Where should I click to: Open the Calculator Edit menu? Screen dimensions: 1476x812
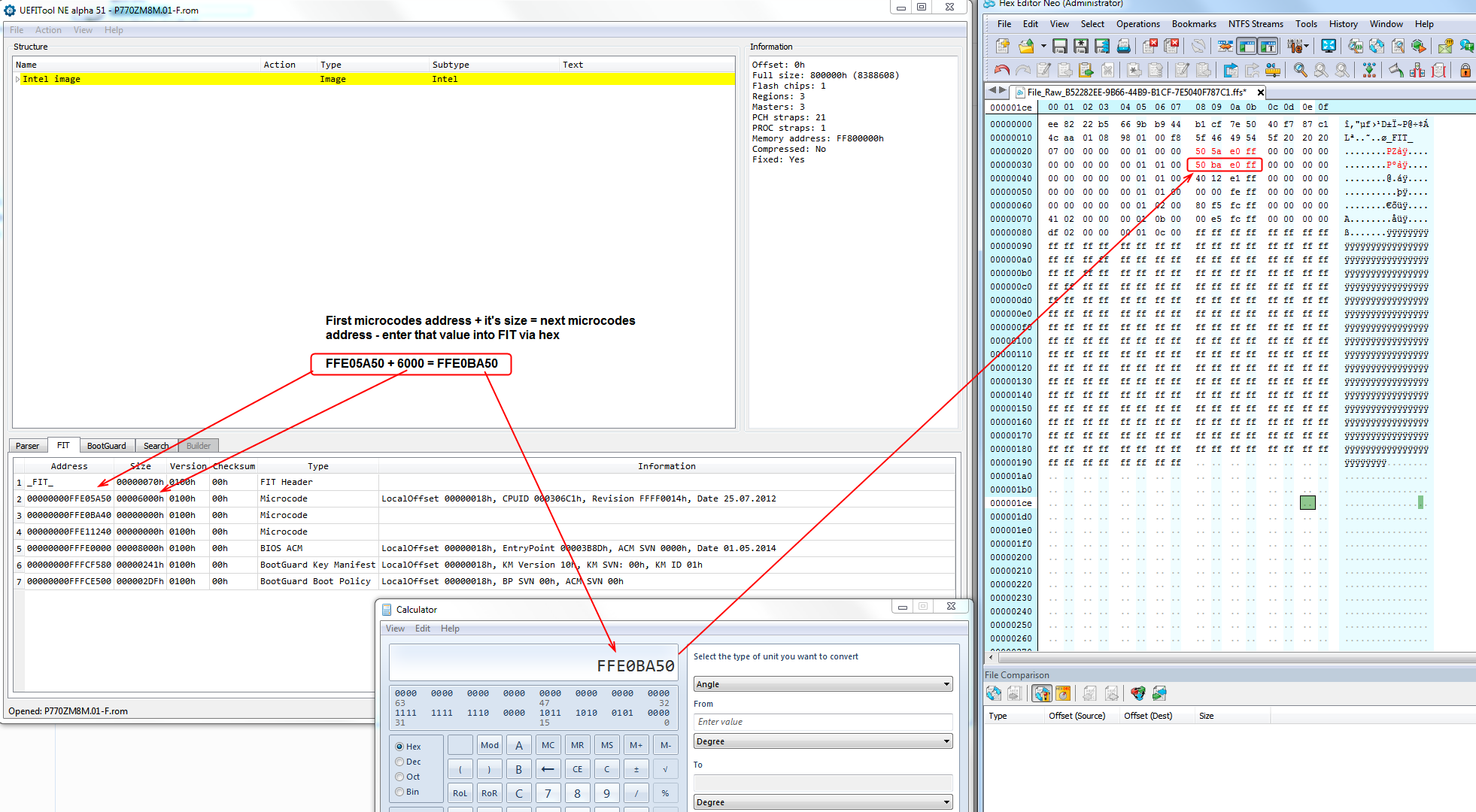click(423, 629)
